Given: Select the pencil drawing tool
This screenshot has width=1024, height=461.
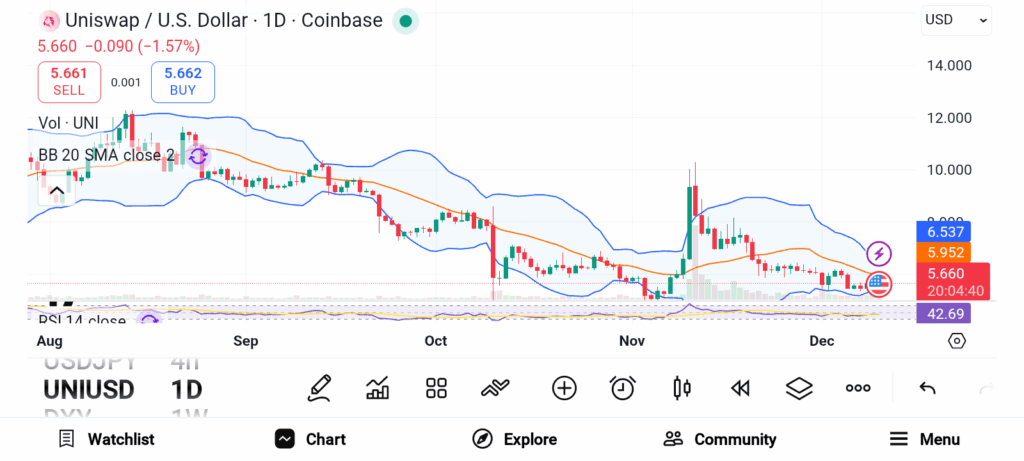Looking at the screenshot, I should pos(319,388).
